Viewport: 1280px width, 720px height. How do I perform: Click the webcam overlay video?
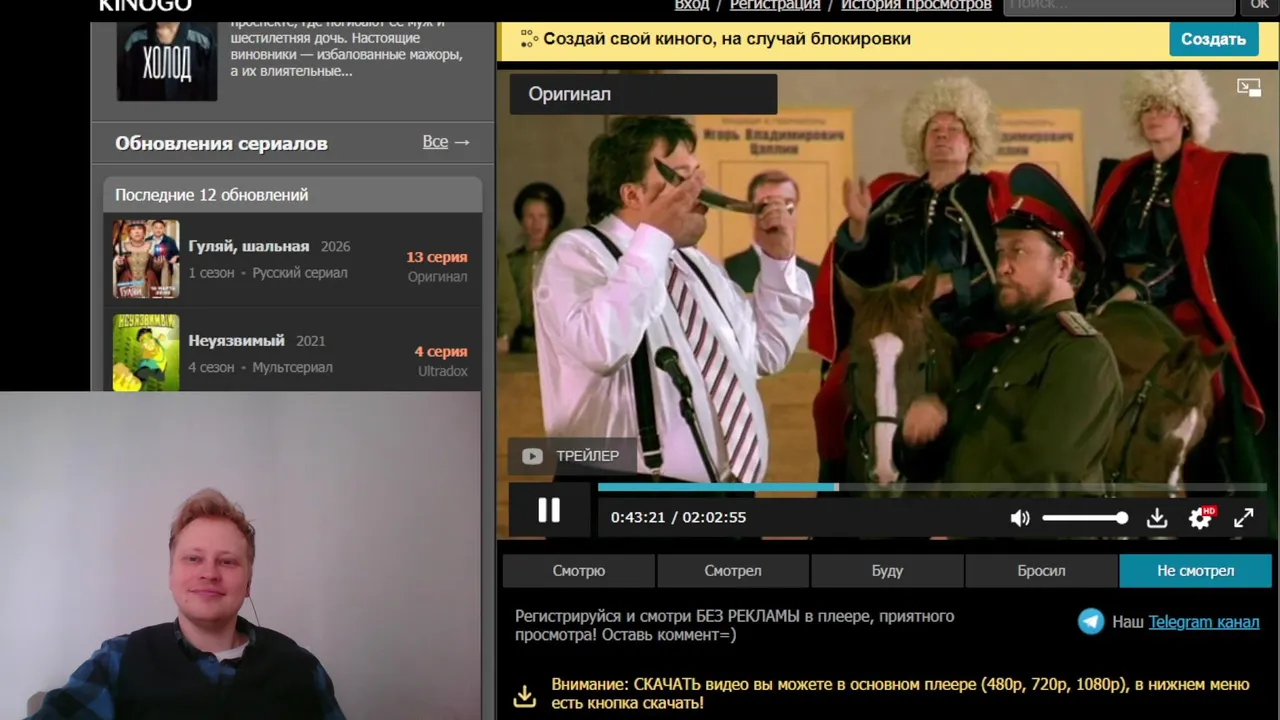pos(240,556)
